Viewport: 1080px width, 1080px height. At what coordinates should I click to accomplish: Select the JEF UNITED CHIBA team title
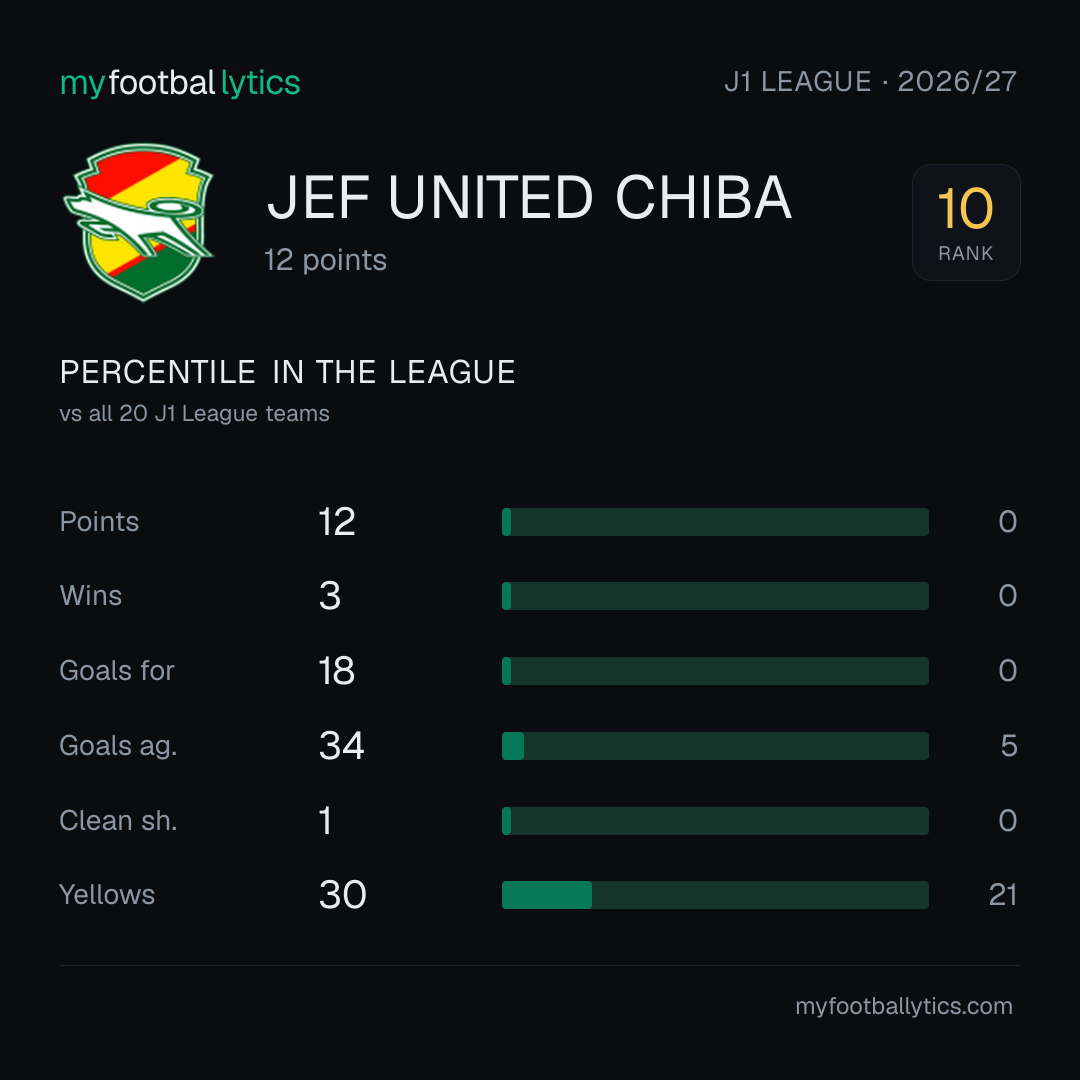pyautogui.click(x=529, y=198)
